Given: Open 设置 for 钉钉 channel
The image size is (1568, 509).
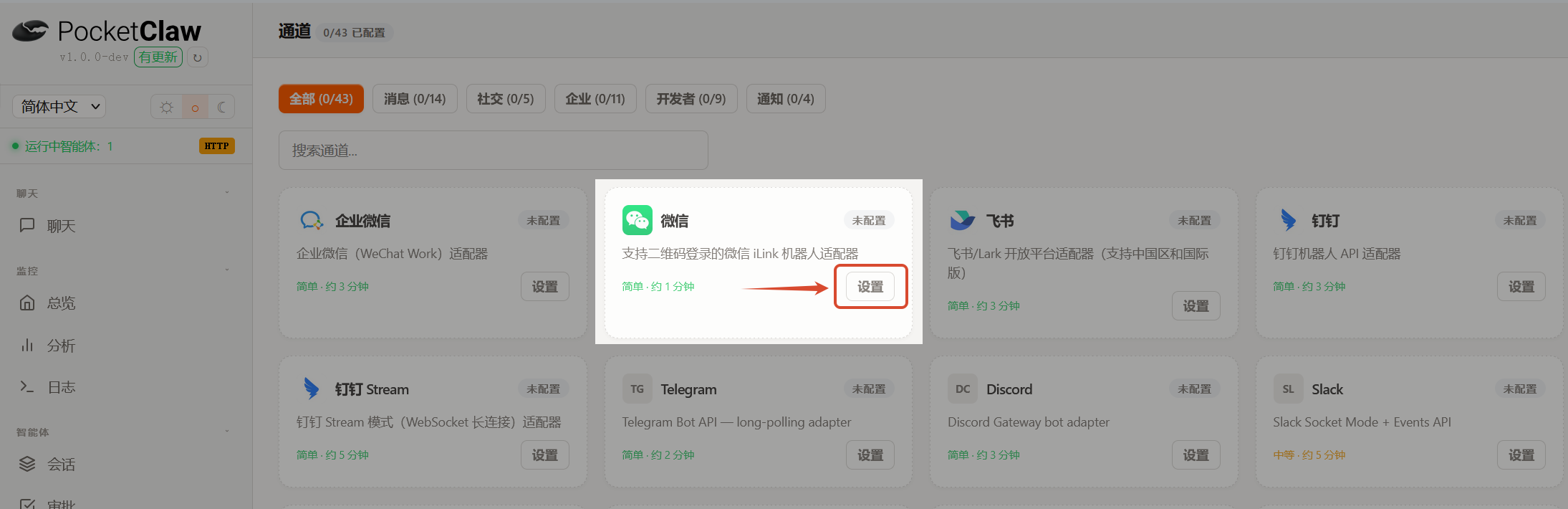Looking at the screenshot, I should click(x=1521, y=287).
